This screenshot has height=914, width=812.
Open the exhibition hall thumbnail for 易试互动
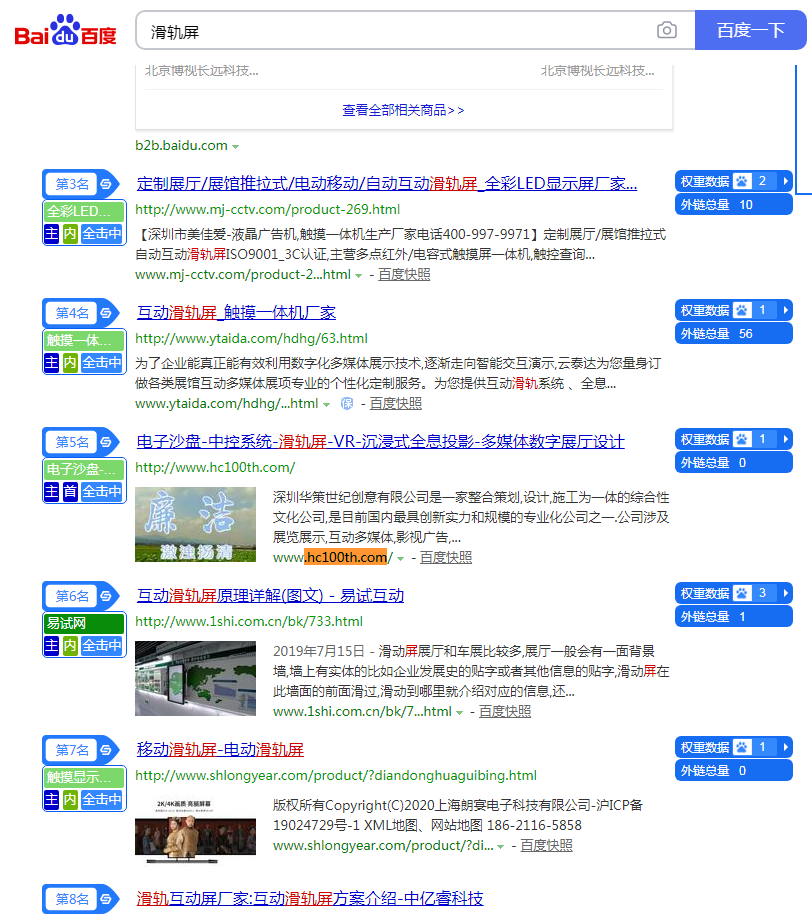195,679
